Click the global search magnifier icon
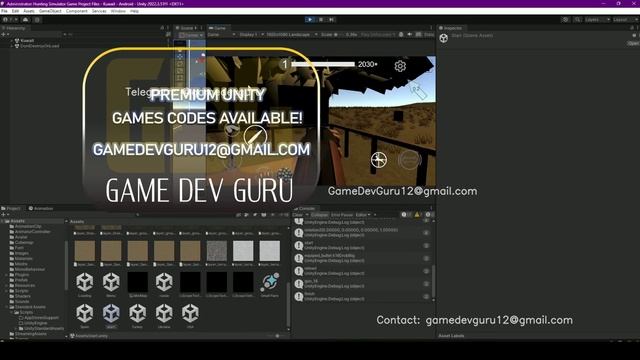This screenshot has width=640, height=360. point(577,20)
